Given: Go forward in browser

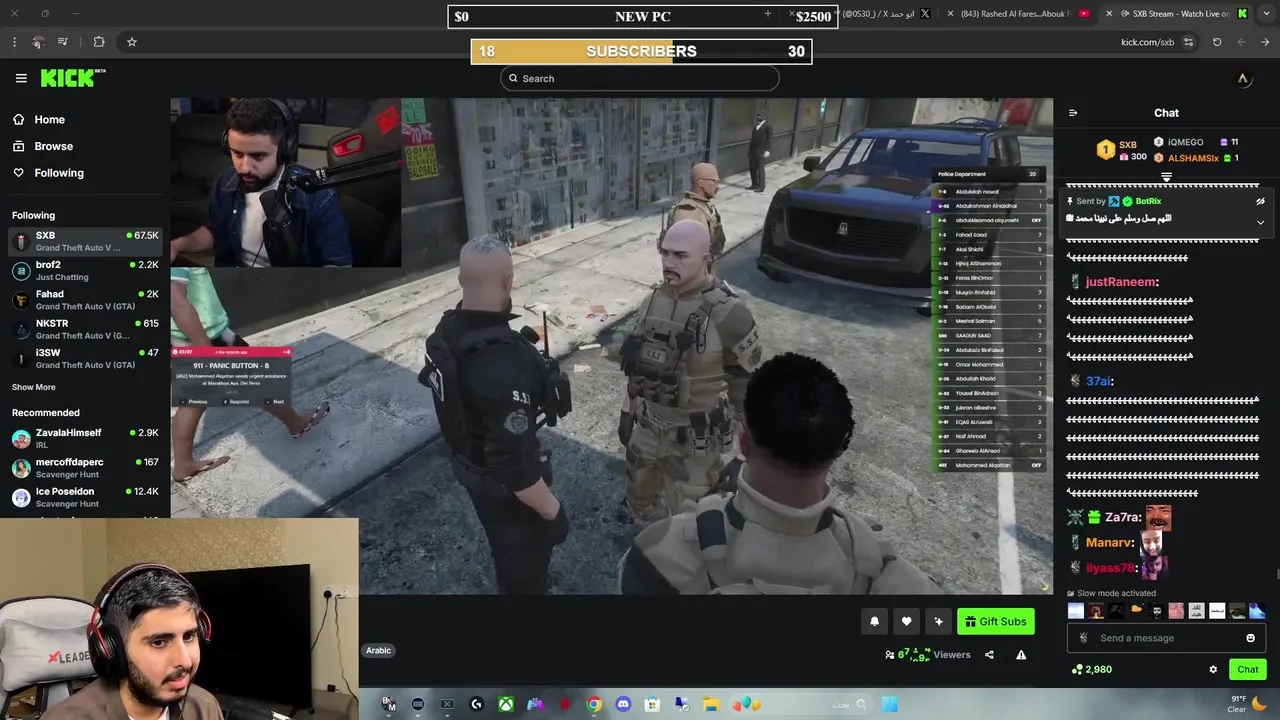Looking at the screenshot, I should (x=1241, y=42).
